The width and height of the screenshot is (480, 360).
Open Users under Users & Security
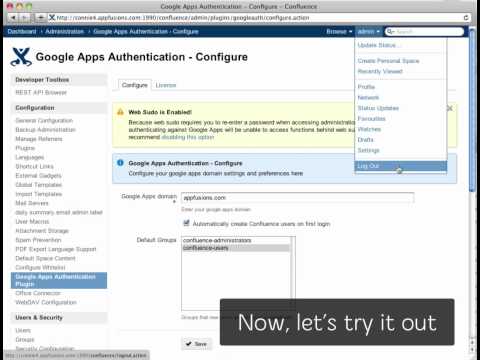pos(23,331)
